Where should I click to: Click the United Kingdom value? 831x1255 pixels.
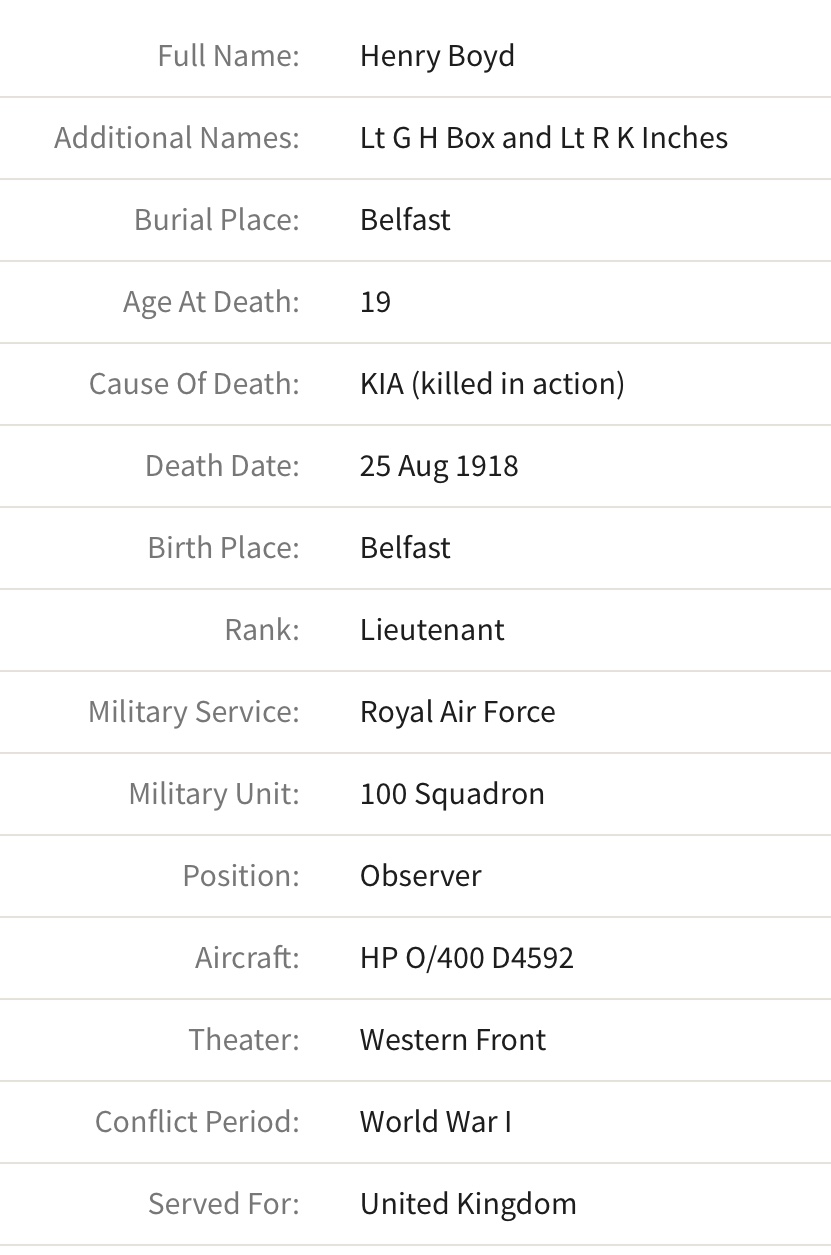pos(468,1204)
